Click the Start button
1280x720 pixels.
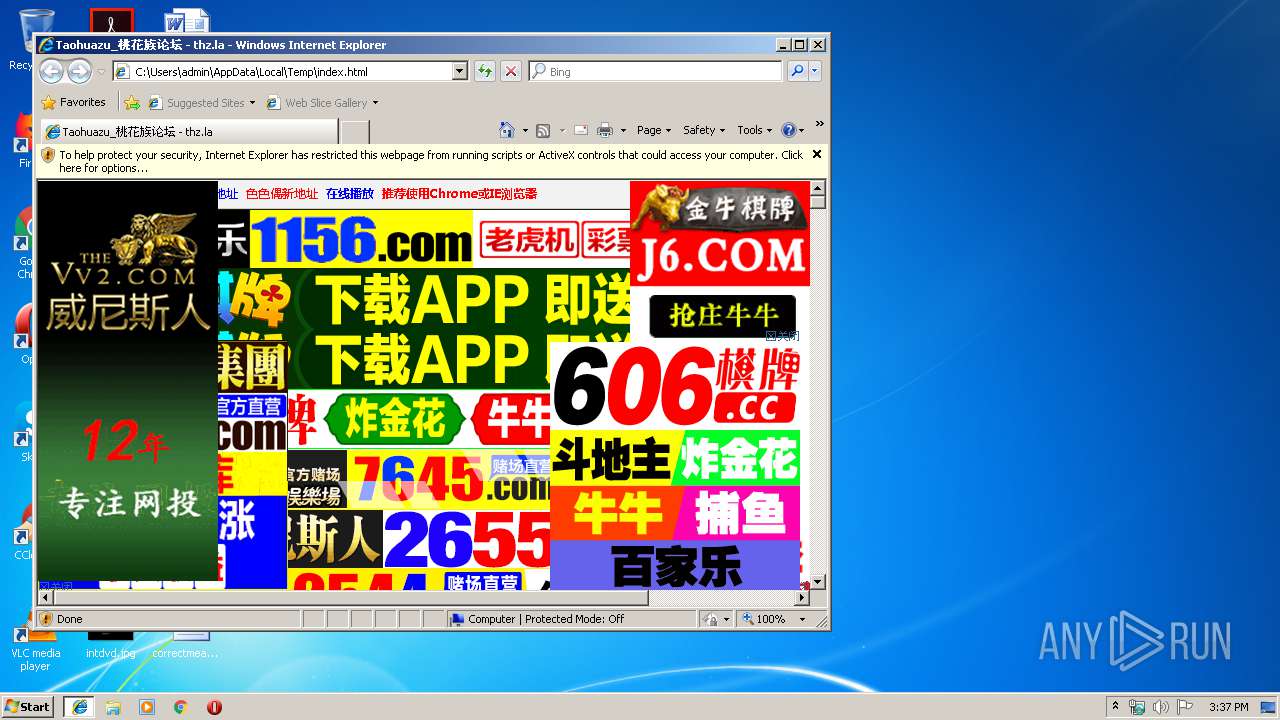[28, 707]
